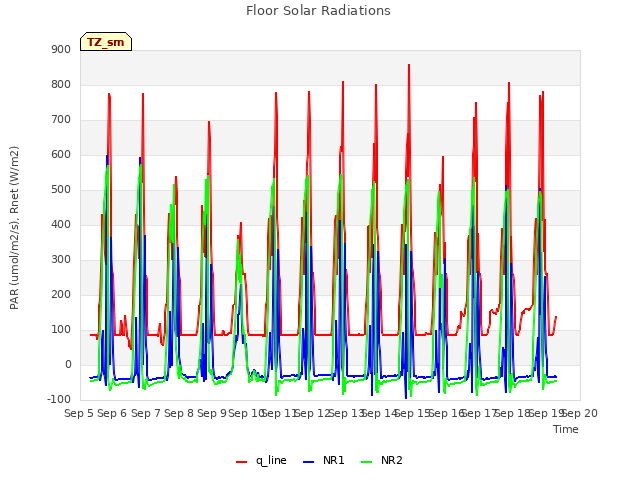Click the 800 y-axis tick label
This screenshot has height=480, width=640.
[61, 84]
